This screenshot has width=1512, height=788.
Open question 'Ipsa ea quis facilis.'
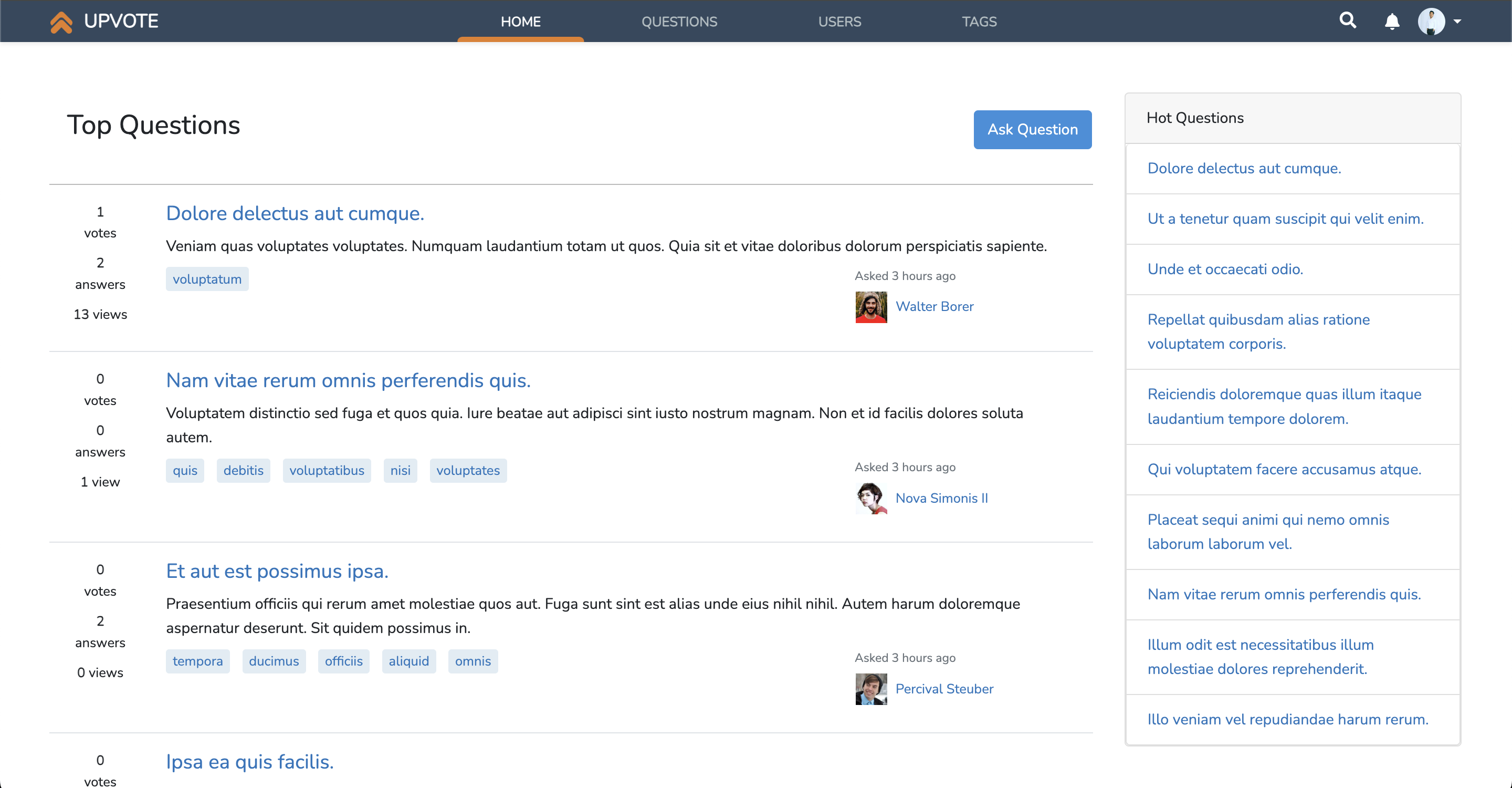(249, 762)
